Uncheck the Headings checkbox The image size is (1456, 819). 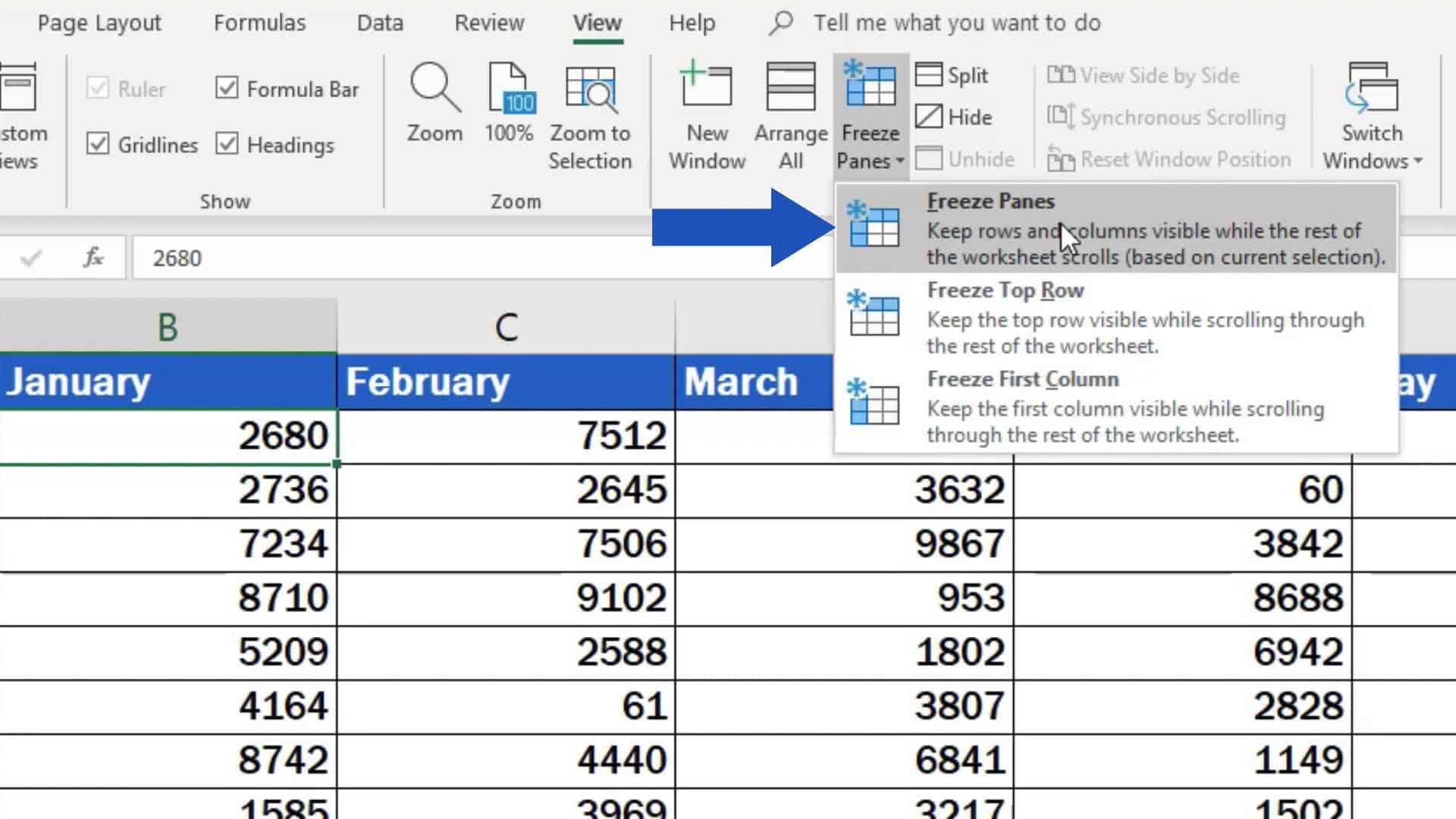coord(227,144)
